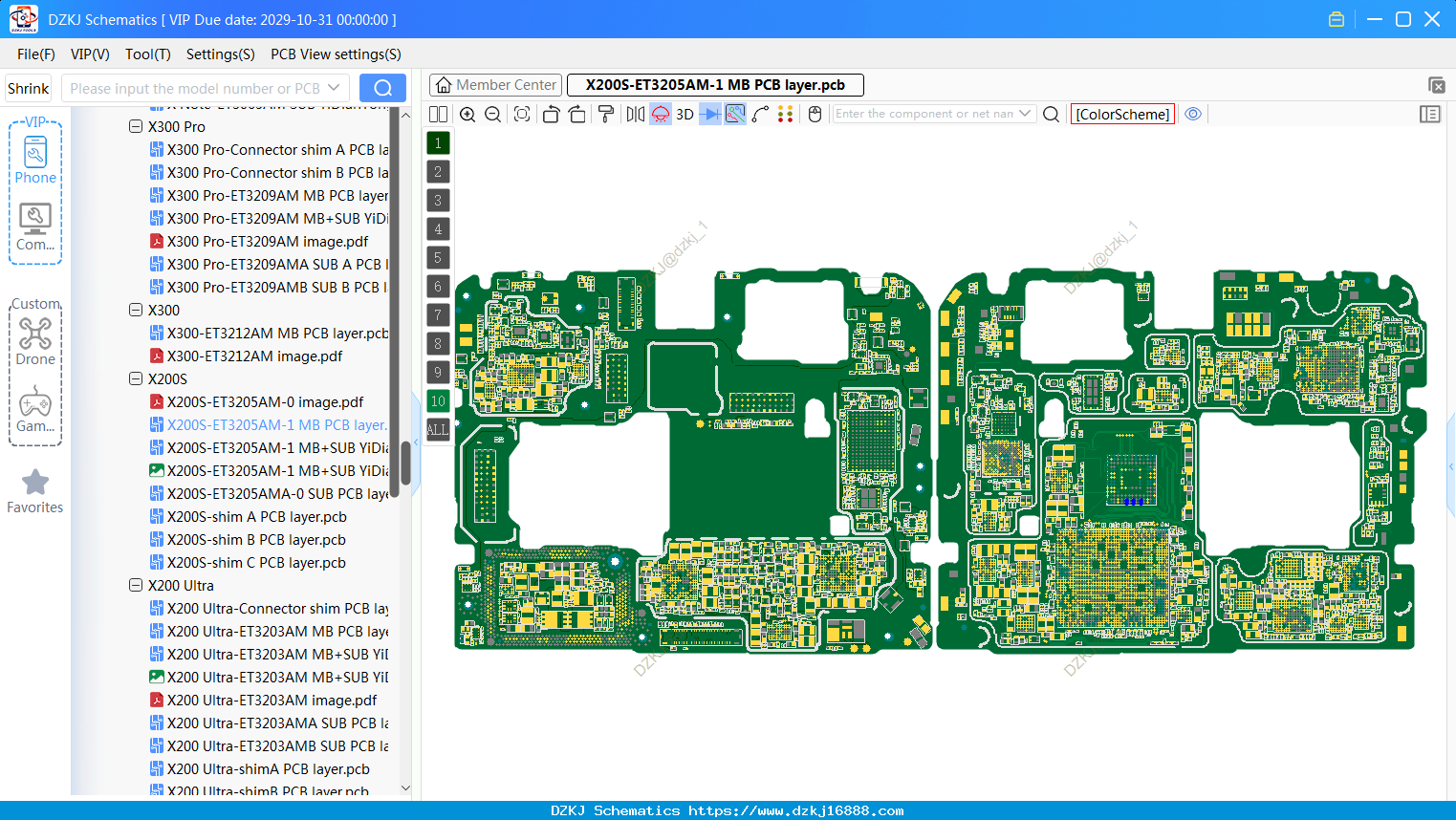Open the PCB View settings(S) menu
The width and height of the screenshot is (1456, 820).
[336, 54]
